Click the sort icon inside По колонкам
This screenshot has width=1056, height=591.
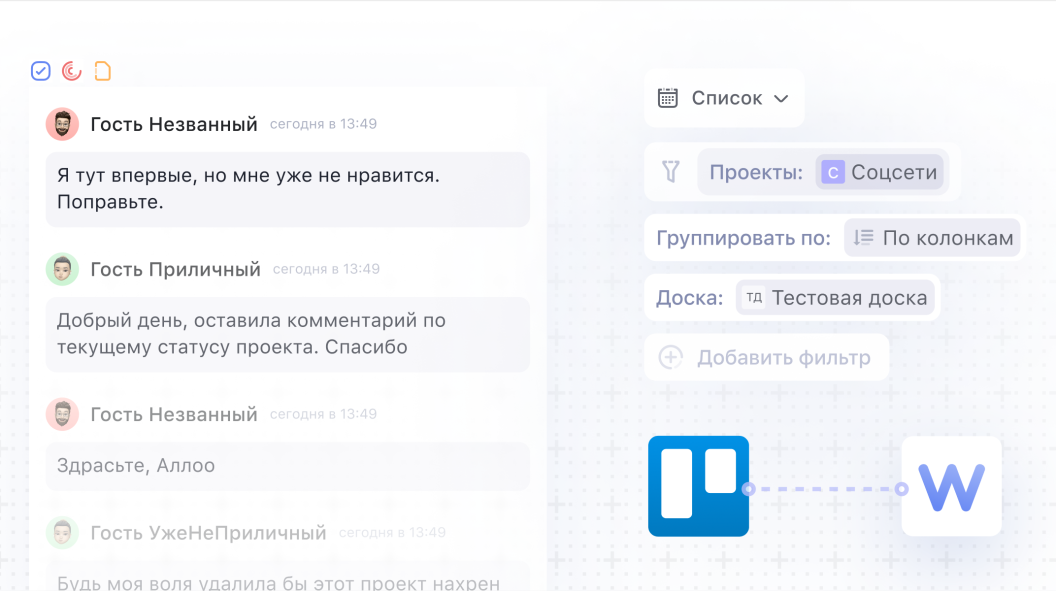866,237
